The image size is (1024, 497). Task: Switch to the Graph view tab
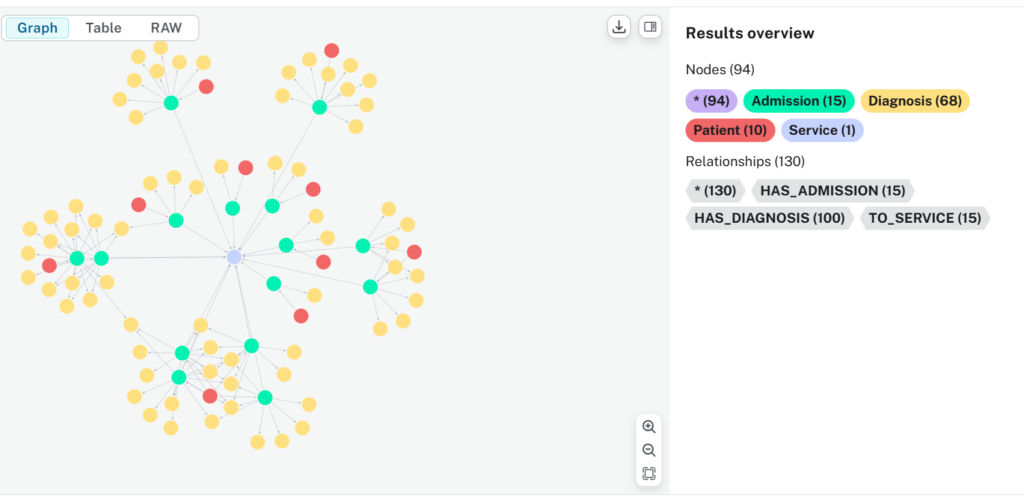[38, 28]
